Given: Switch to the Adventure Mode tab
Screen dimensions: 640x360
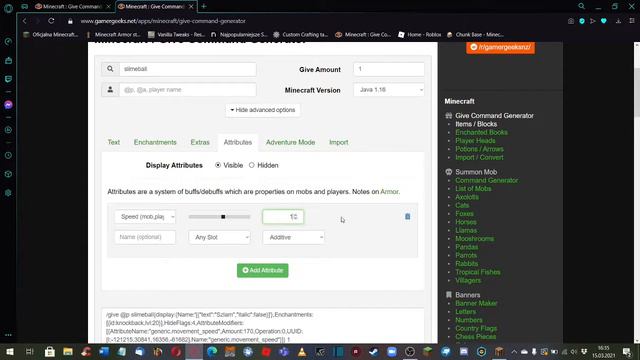Looking at the screenshot, I should pos(291,142).
